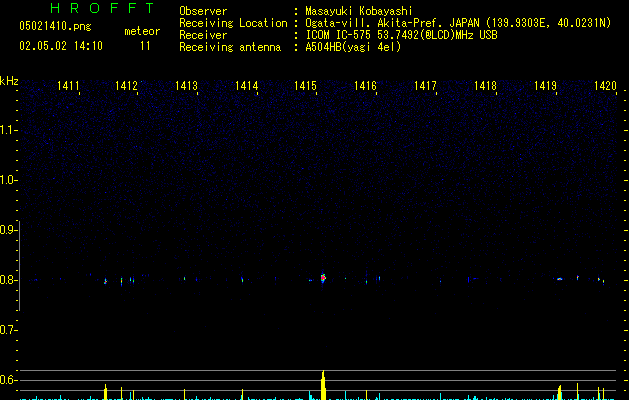Select the ICOM IC-575 53.7492 MHz USB text
This screenshot has width=629, height=400.
pyautogui.click(x=402, y=35)
